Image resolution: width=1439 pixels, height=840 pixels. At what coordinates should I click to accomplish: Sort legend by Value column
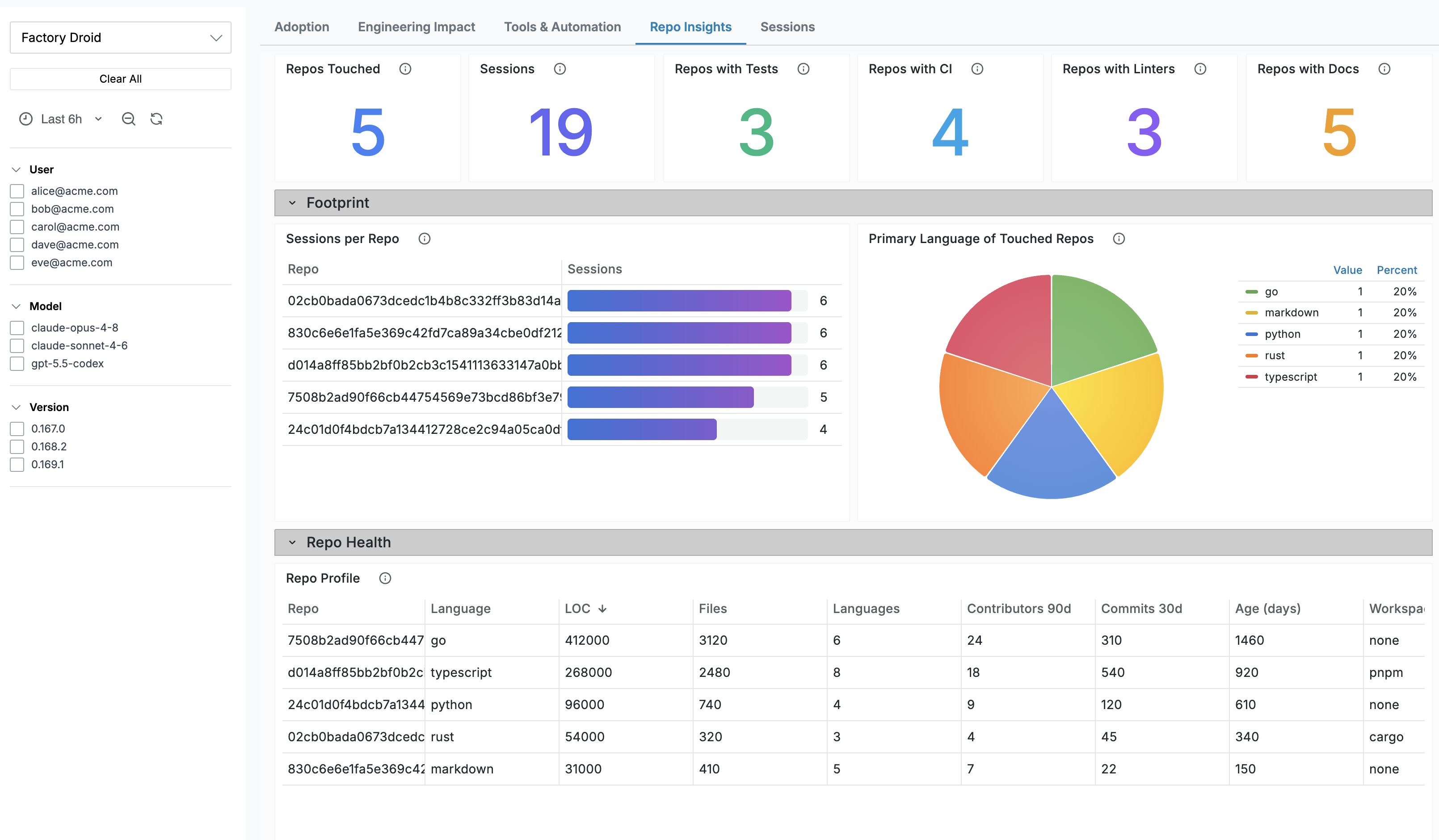point(1348,270)
